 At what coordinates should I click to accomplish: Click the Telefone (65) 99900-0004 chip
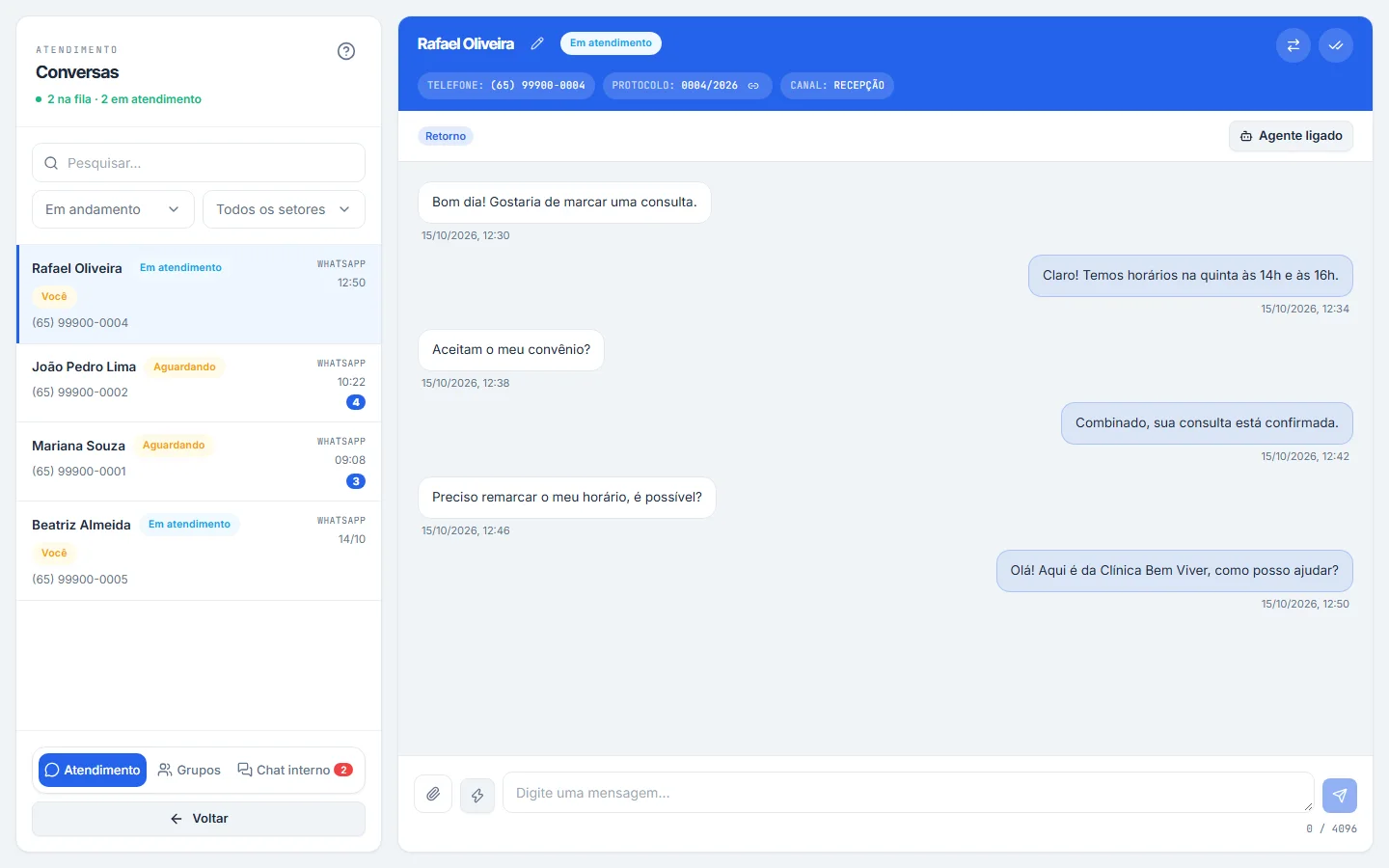pos(506,86)
